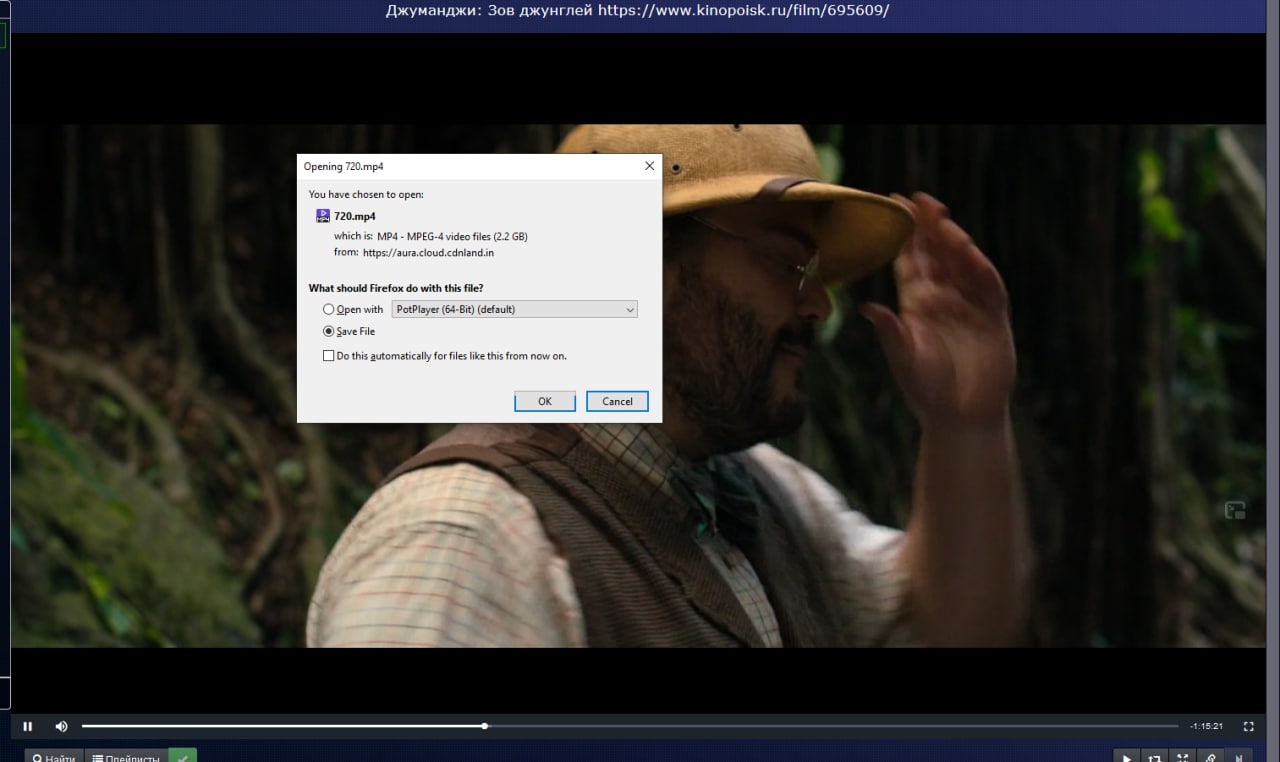This screenshot has height=762, width=1280.
Task: Click the source URL aura.cloud.cdnland.in
Action: (429, 253)
